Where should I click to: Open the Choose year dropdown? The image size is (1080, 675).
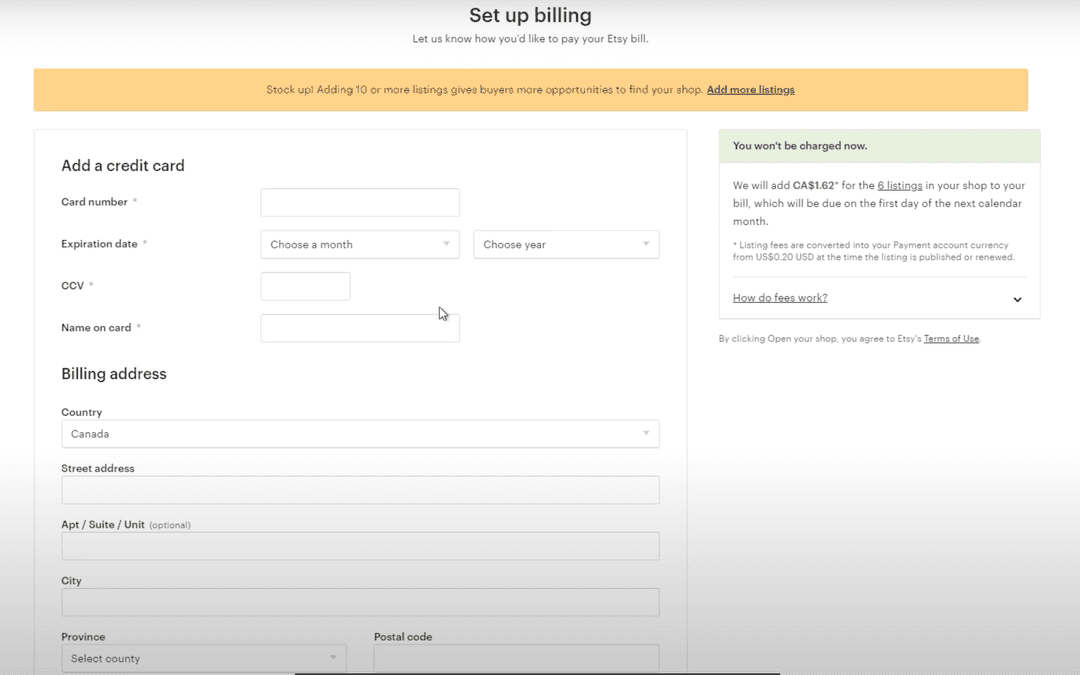[566, 245]
